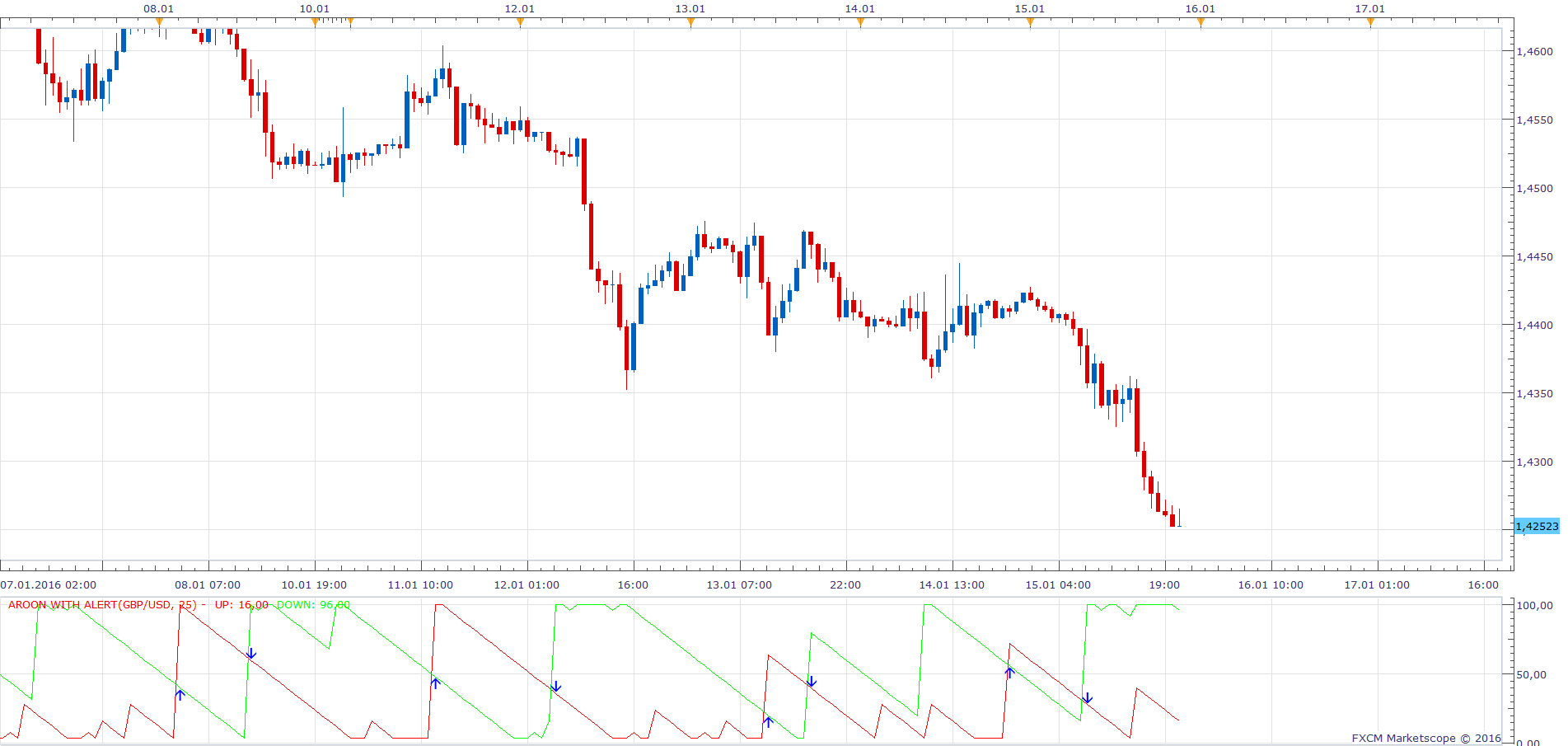Click the orange marker under 15.01 date
This screenshot has width=1568, height=746.
[1030, 22]
